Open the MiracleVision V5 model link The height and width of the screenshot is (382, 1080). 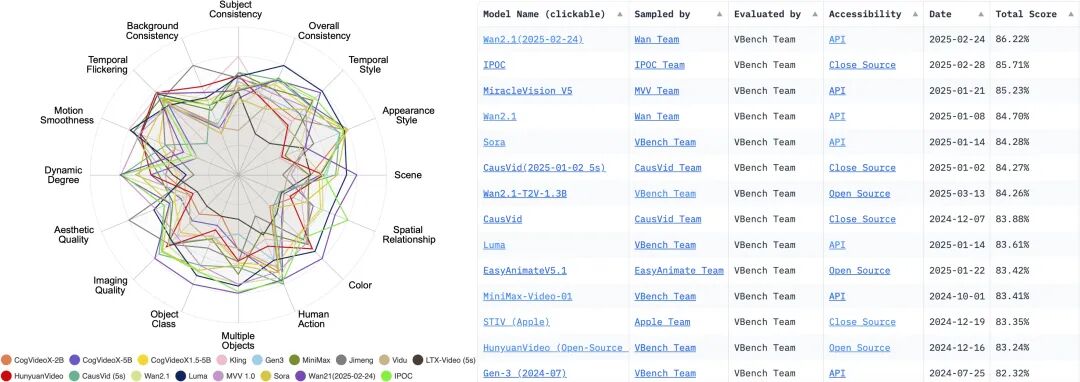tap(528, 90)
